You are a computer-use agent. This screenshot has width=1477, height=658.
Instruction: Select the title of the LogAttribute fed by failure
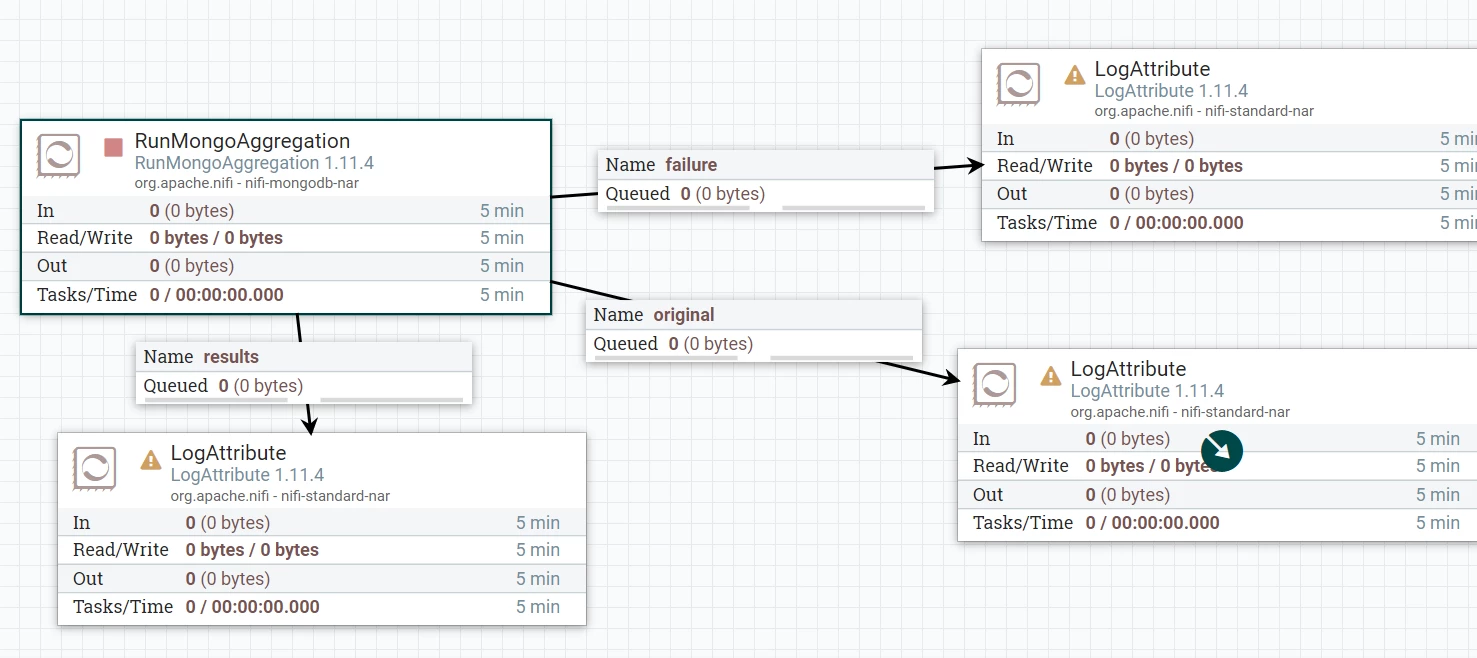click(x=1152, y=69)
